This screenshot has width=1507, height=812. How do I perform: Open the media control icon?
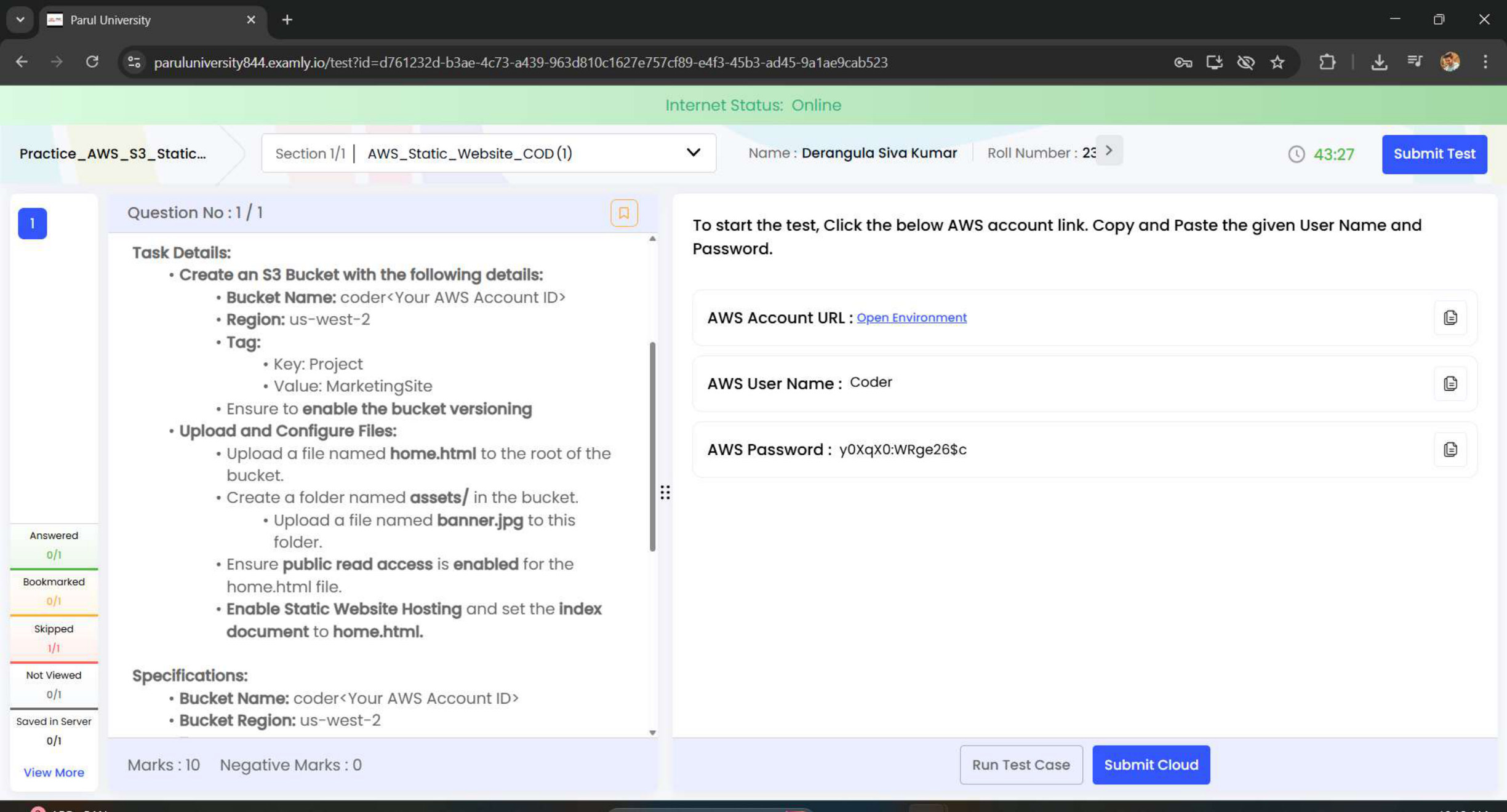1415,62
